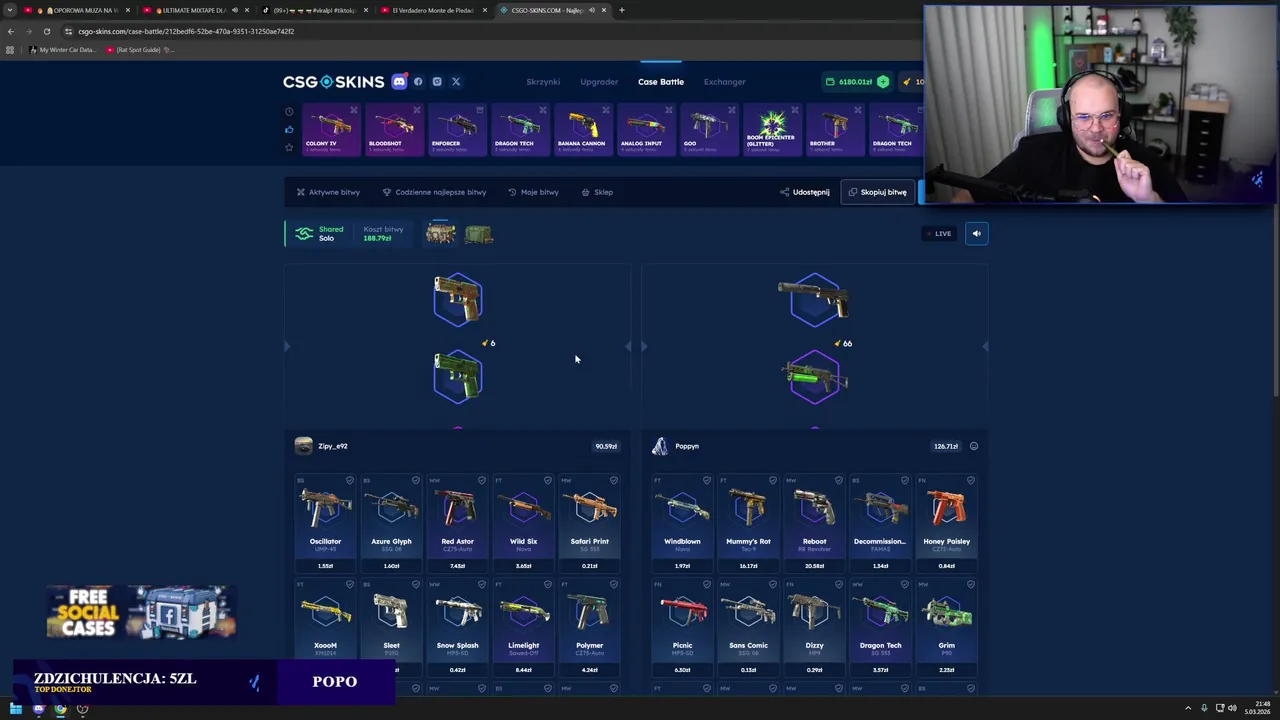Click shield icon on the Oscillator card
This screenshot has width=1280, height=720.
coord(349,480)
